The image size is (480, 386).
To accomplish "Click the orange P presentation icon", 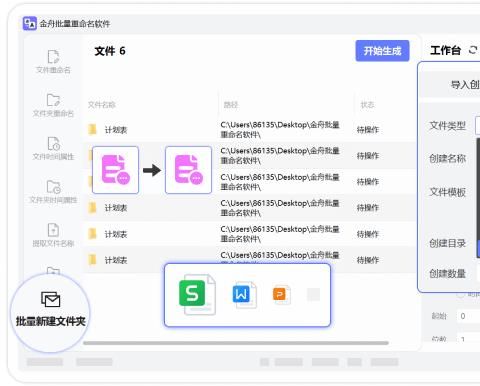I will tap(281, 295).
